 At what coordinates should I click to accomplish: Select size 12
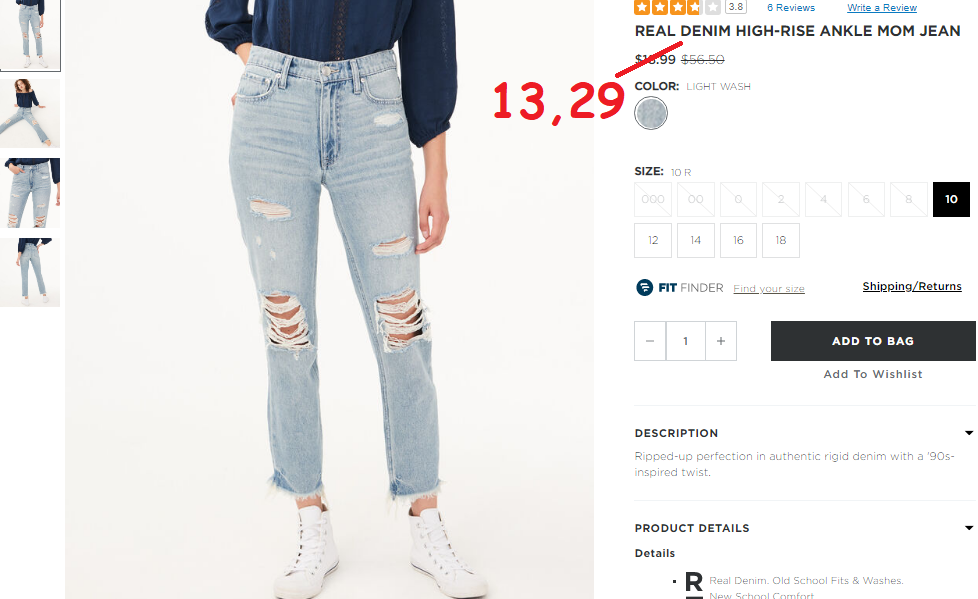(653, 240)
